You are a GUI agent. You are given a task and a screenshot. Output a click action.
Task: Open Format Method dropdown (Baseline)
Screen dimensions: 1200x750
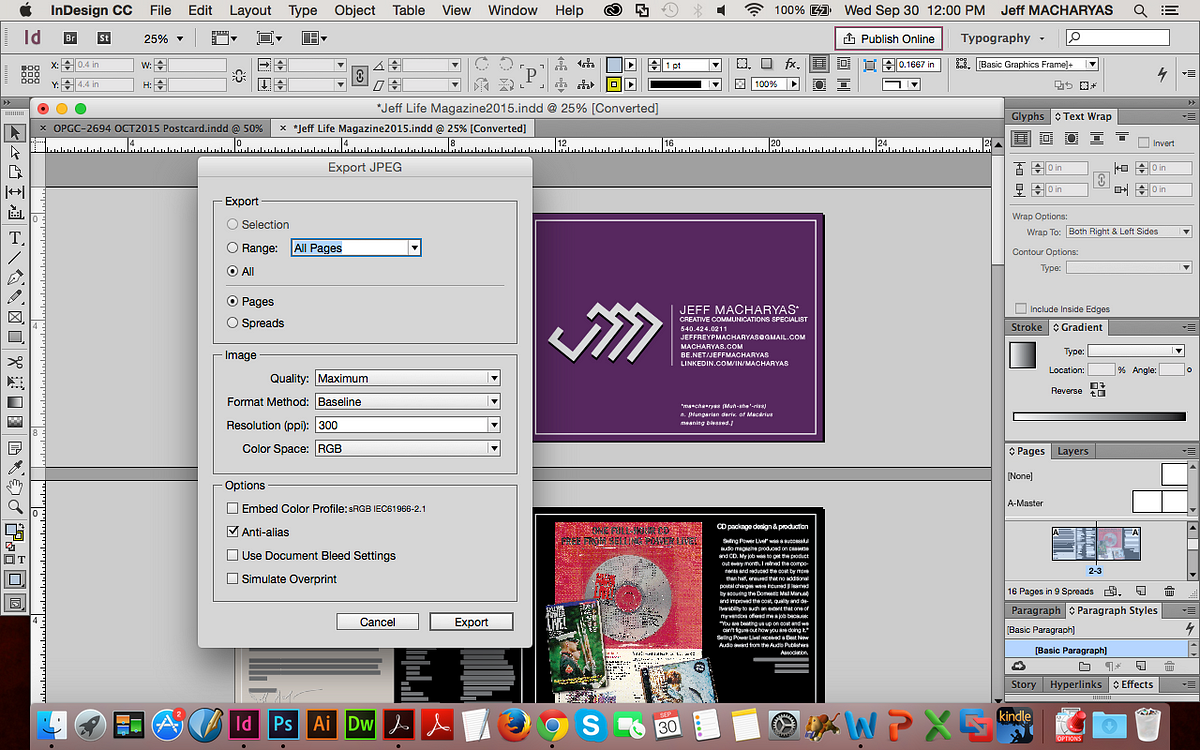[407, 401]
